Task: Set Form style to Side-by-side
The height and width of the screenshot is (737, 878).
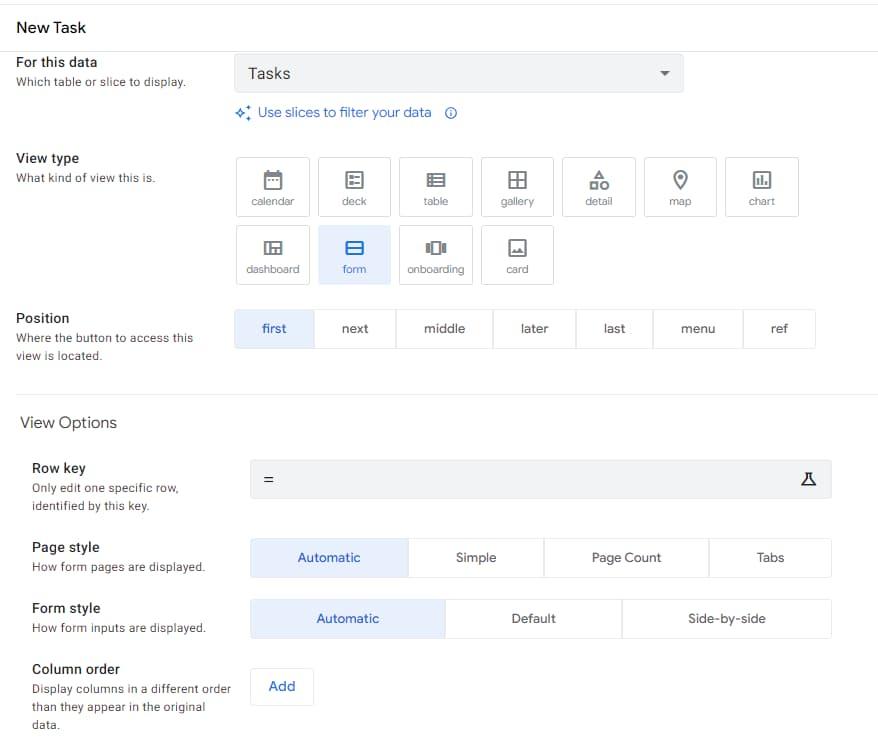Action: point(726,619)
